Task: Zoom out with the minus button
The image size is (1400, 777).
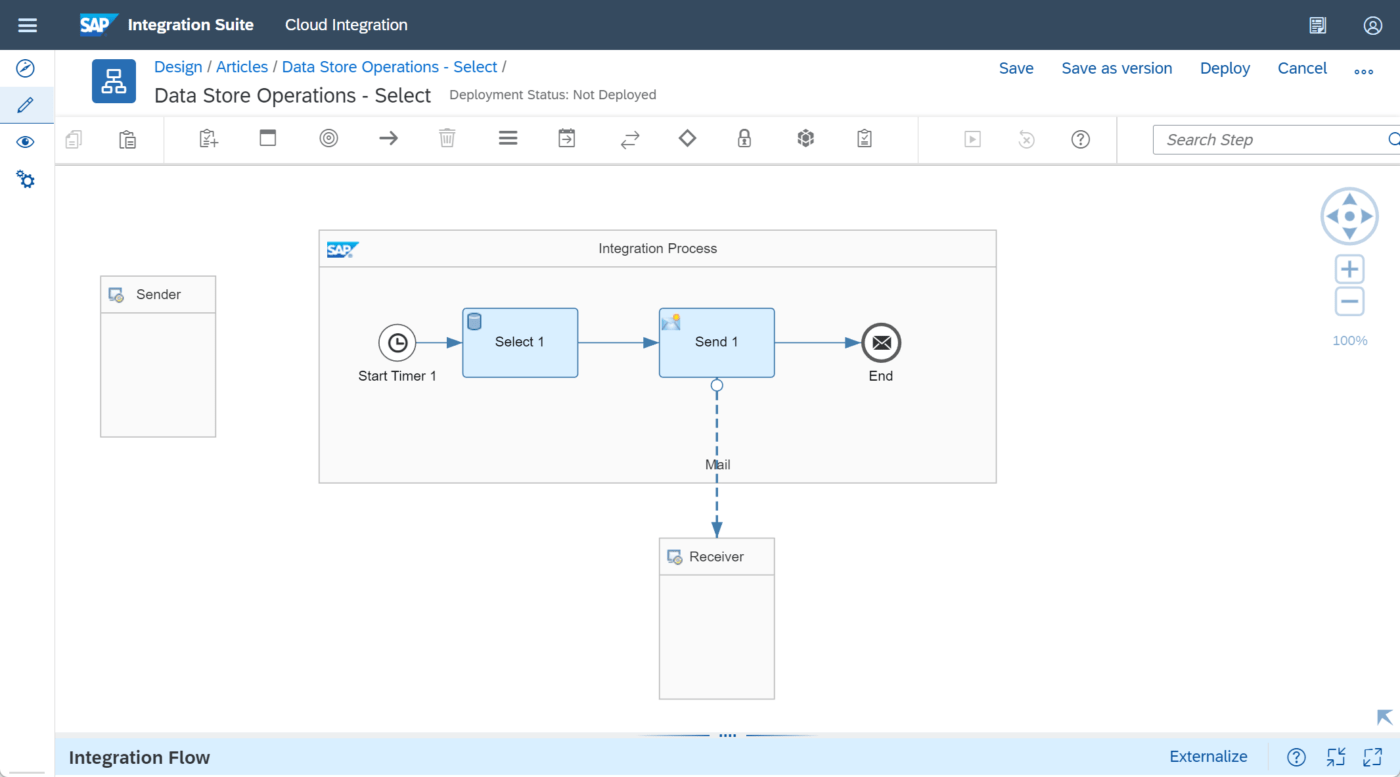Action: pos(1349,301)
